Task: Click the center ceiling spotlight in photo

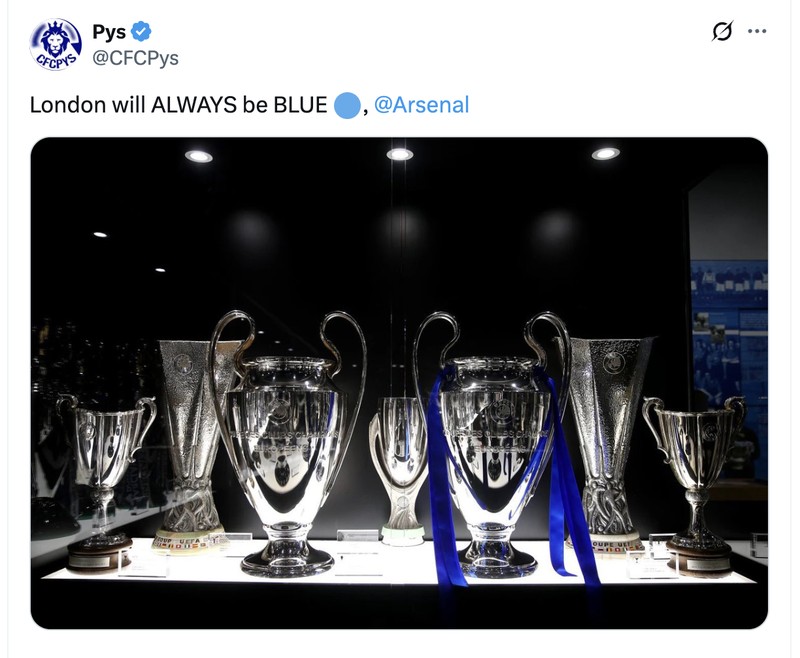Action: pyautogui.click(x=399, y=154)
